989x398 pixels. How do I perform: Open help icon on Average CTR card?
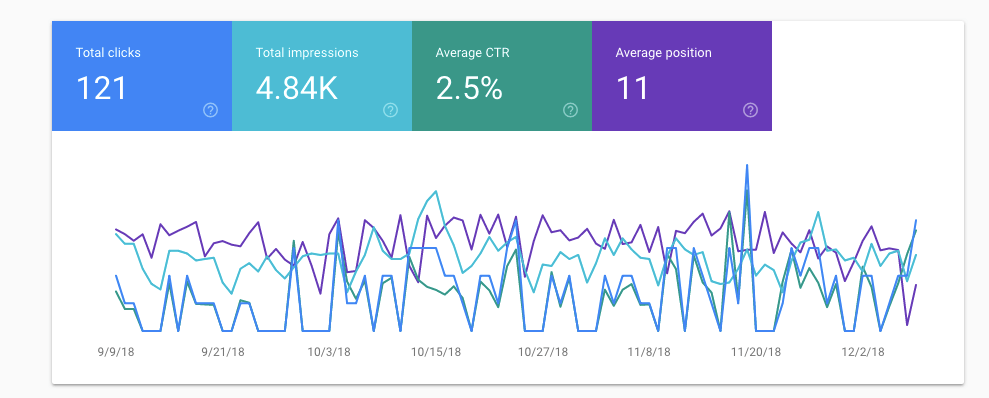[570, 110]
